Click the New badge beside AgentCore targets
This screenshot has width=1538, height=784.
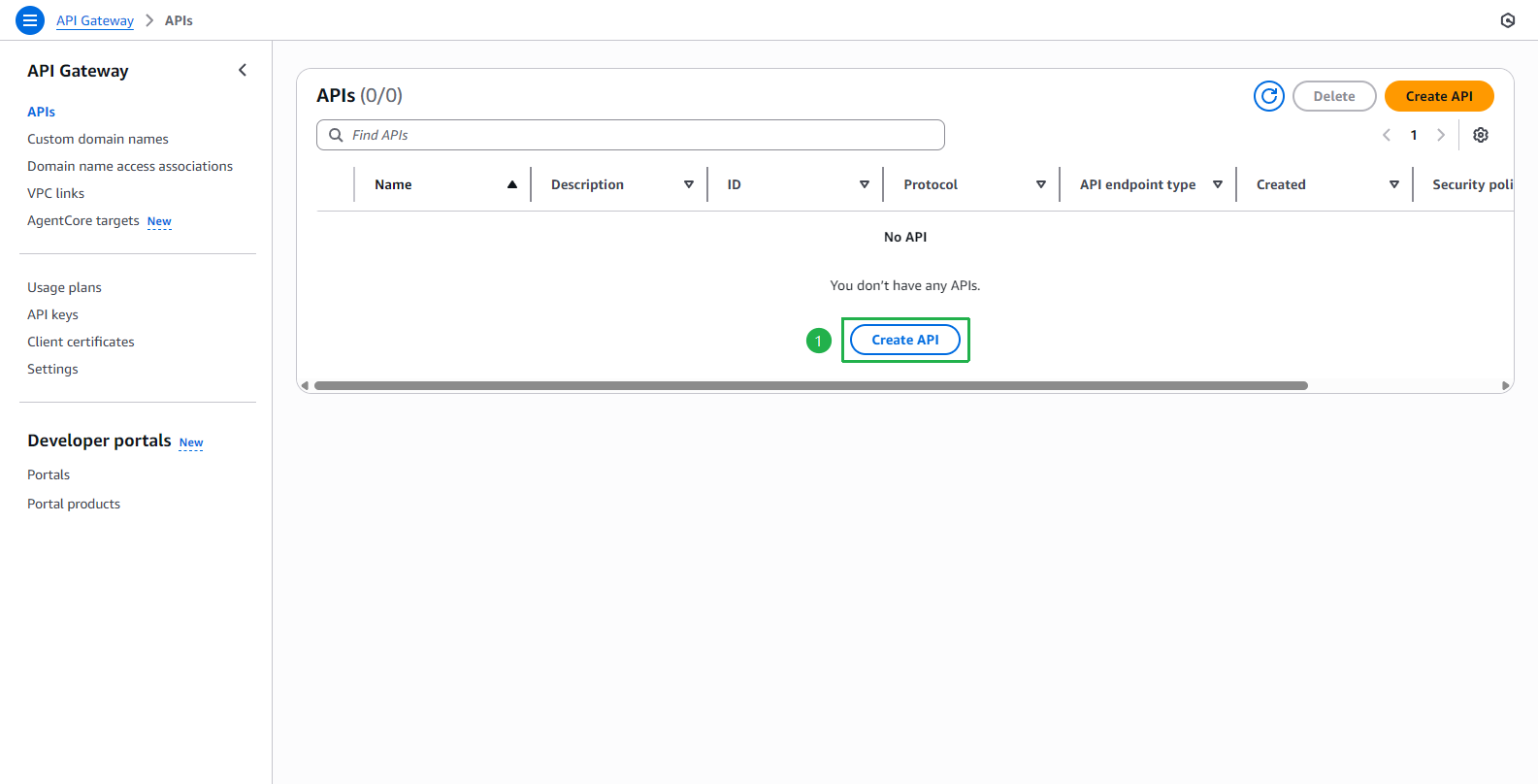159,221
